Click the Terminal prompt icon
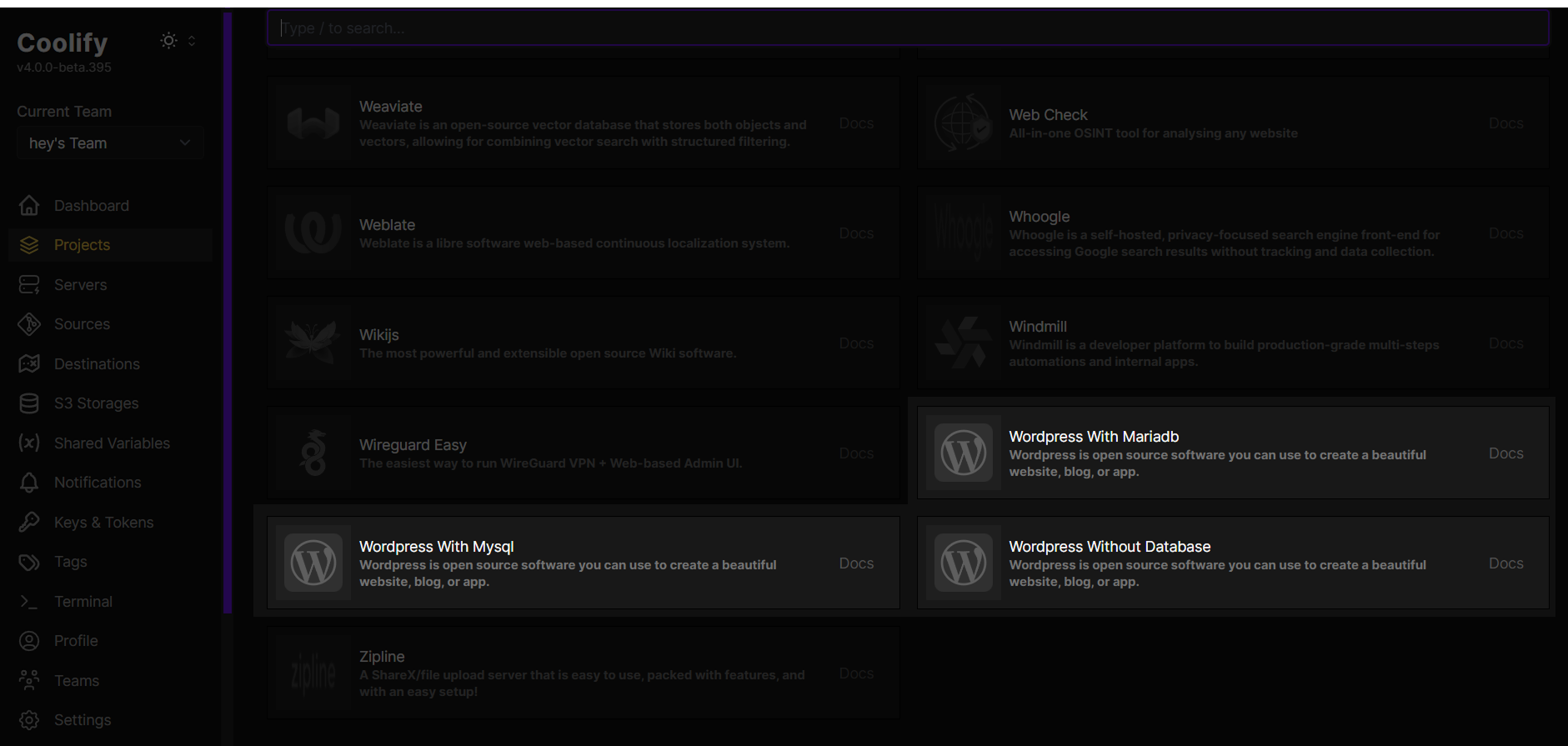The width and height of the screenshot is (1568, 746). (29, 602)
